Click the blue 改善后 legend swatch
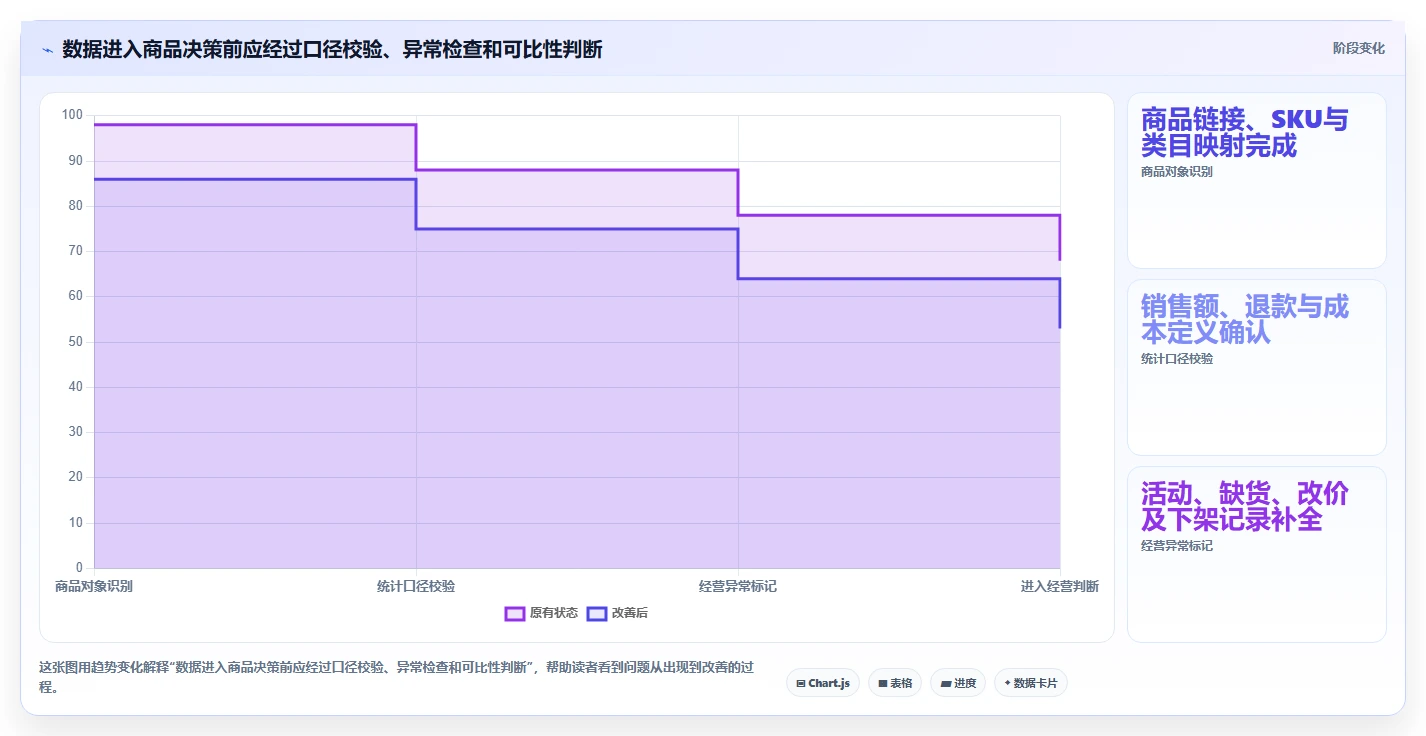 pos(597,613)
